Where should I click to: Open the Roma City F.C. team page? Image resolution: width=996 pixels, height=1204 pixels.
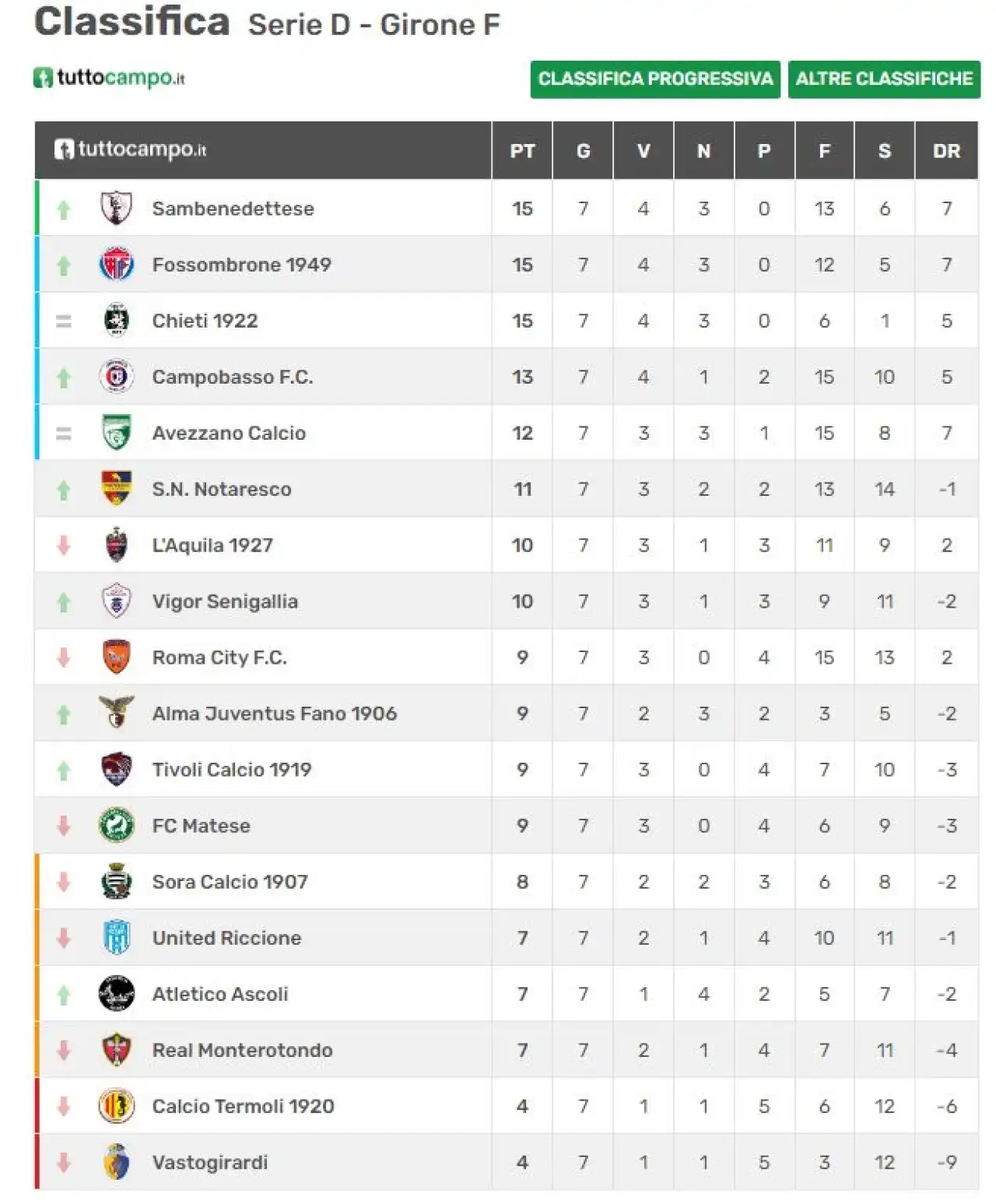tap(219, 658)
